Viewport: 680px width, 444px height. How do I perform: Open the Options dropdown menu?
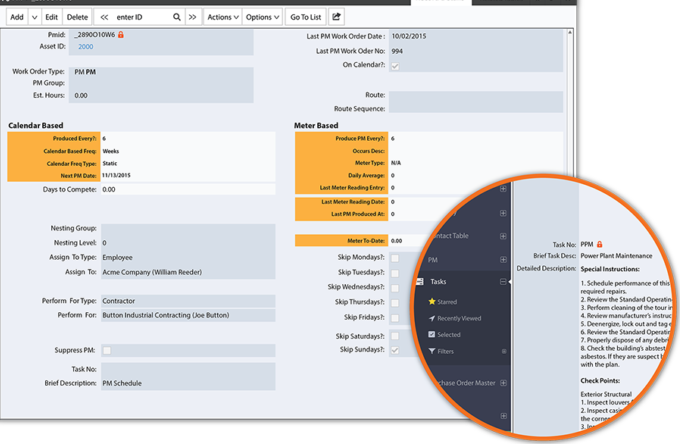pyautogui.click(x=262, y=17)
